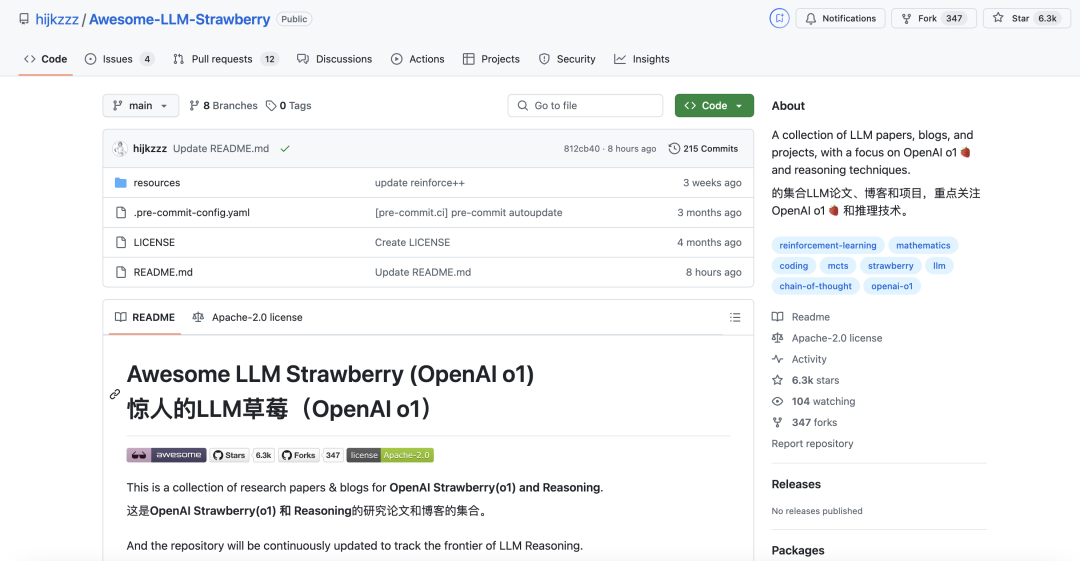Click the green check status icon
Image resolution: width=1080 pixels, height=561 pixels.
pos(285,149)
